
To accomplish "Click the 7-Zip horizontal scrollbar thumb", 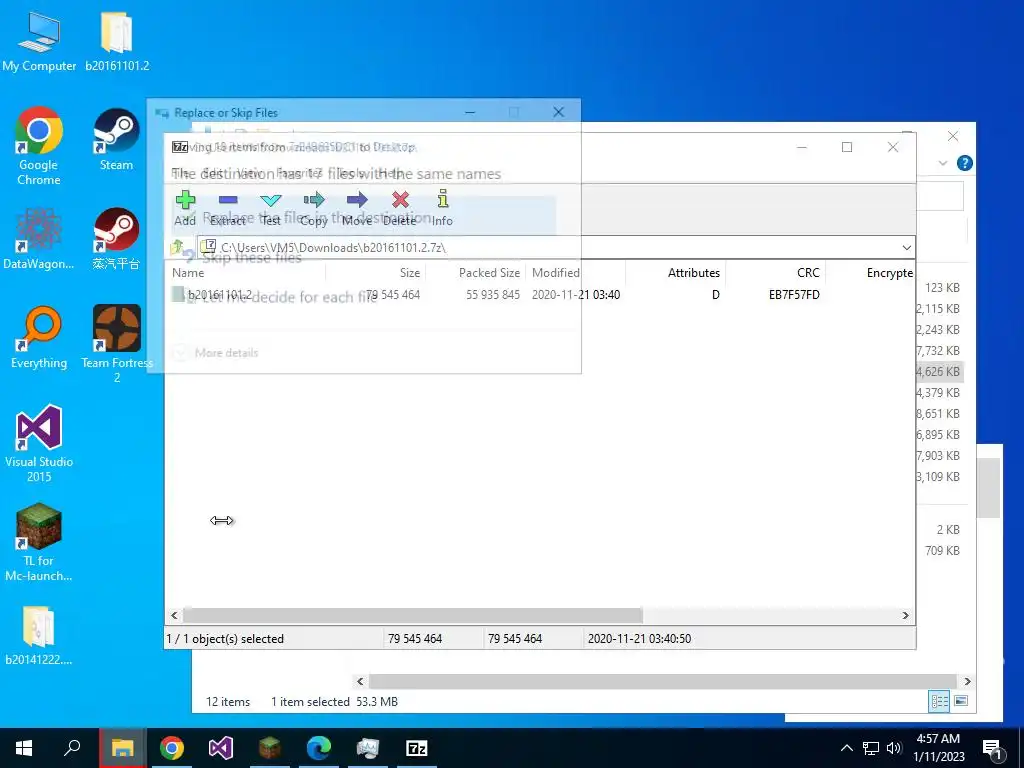I will click(413, 615).
